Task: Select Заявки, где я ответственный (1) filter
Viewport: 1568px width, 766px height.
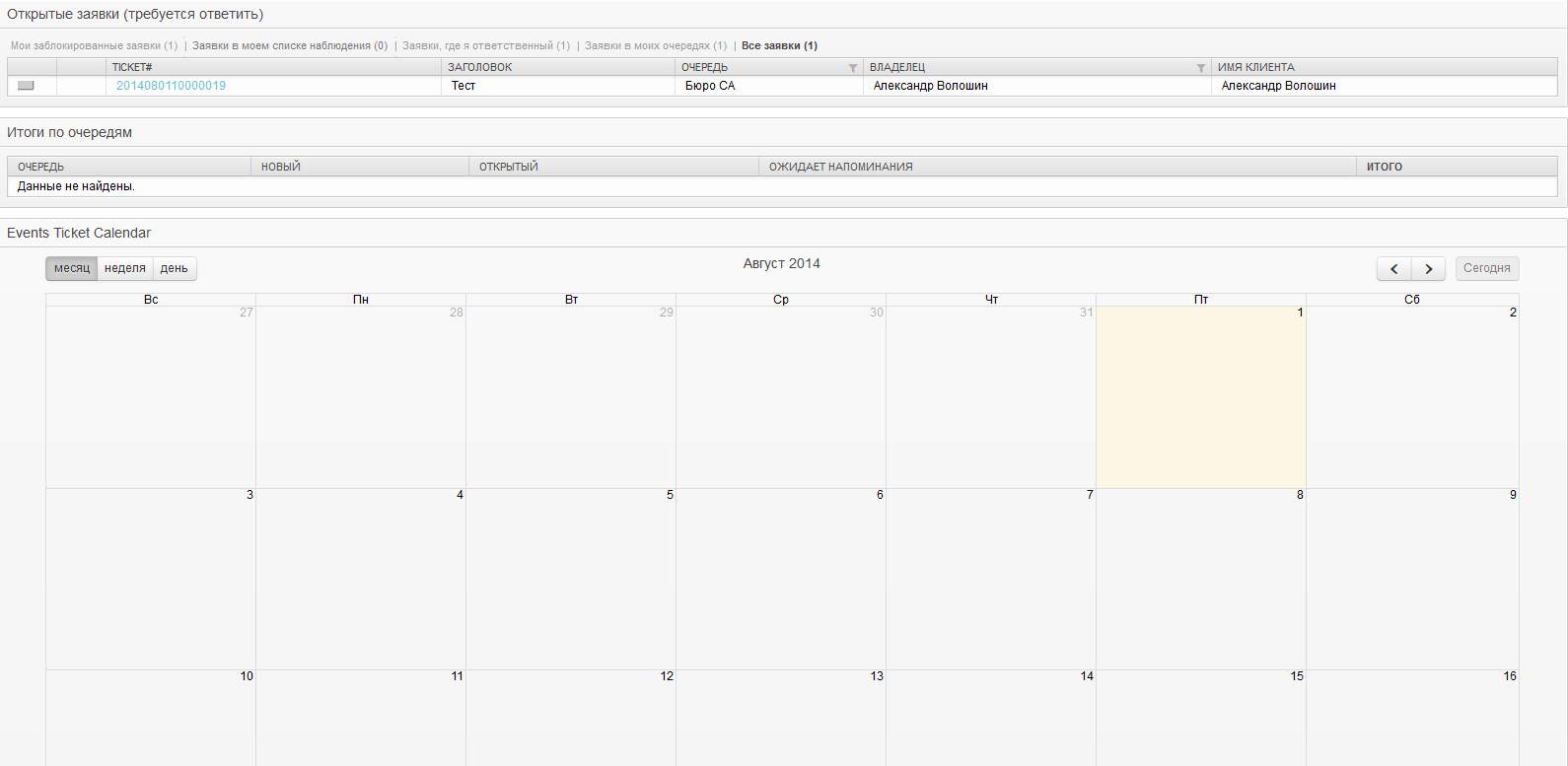Action: (x=486, y=45)
